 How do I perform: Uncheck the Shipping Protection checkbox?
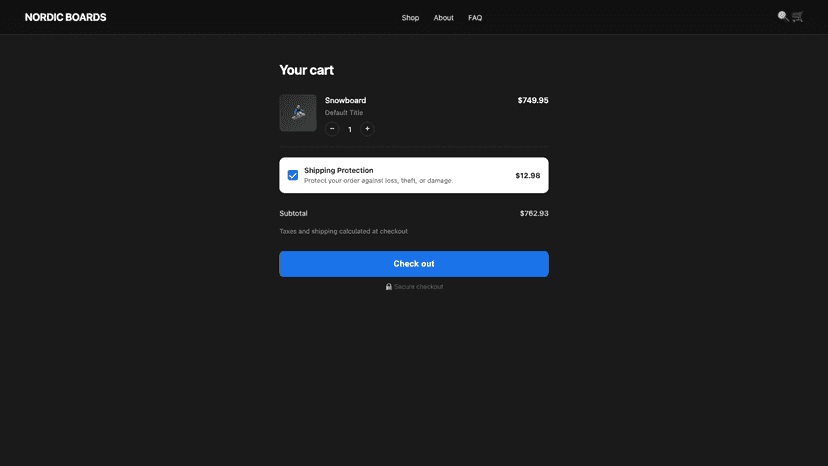(x=293, y=175)
